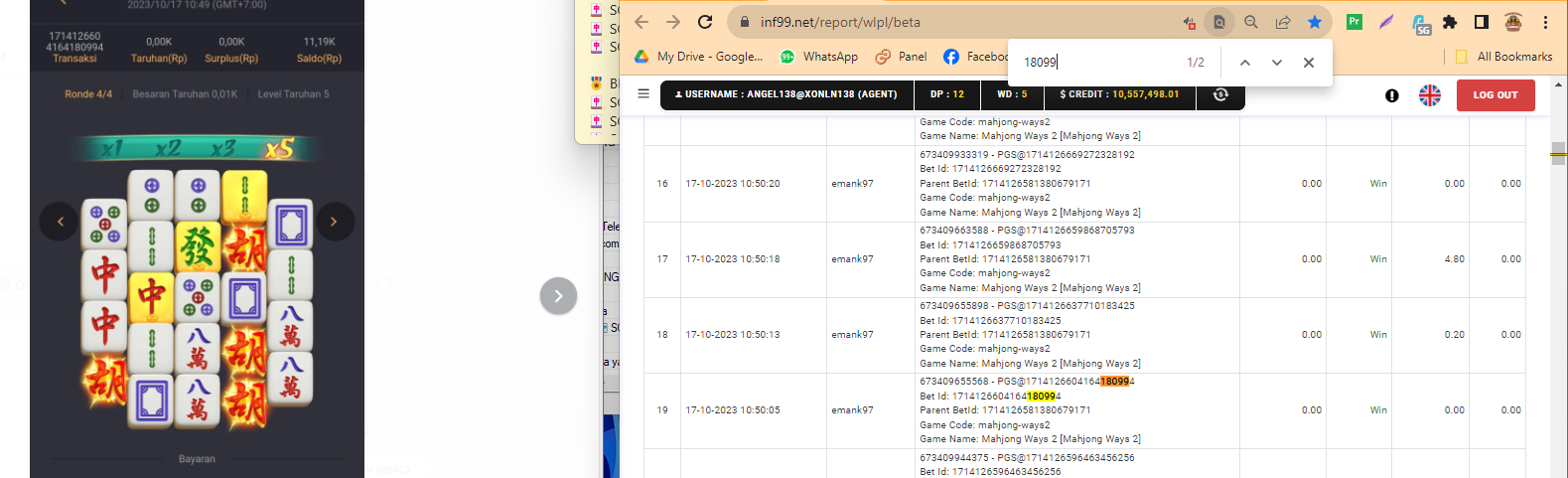Click the DP : 12 counter
1568x478 pixels.
coord(947,94)
